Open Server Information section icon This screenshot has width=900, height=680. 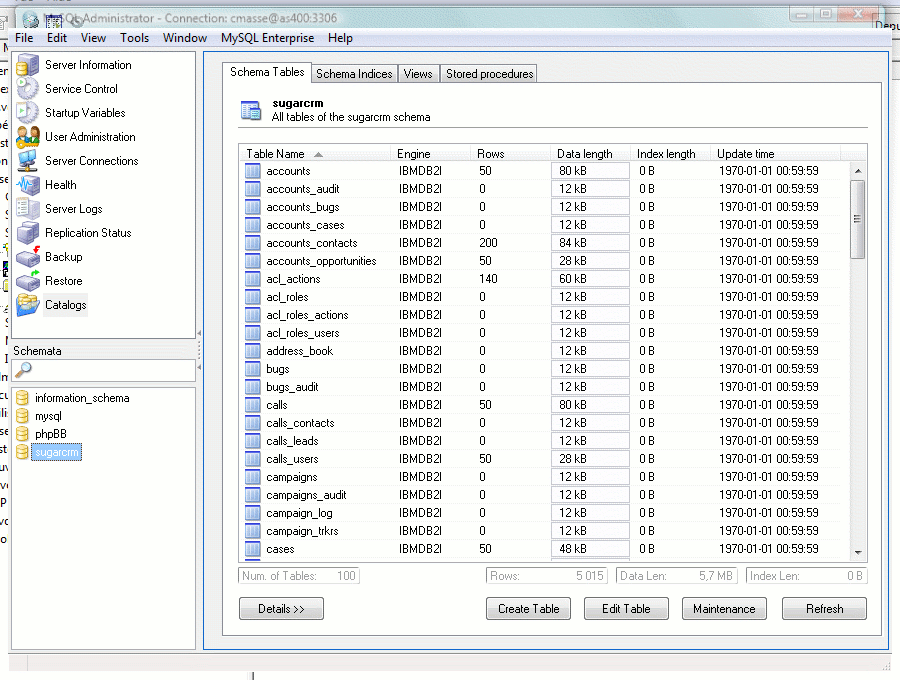[28, 65]
